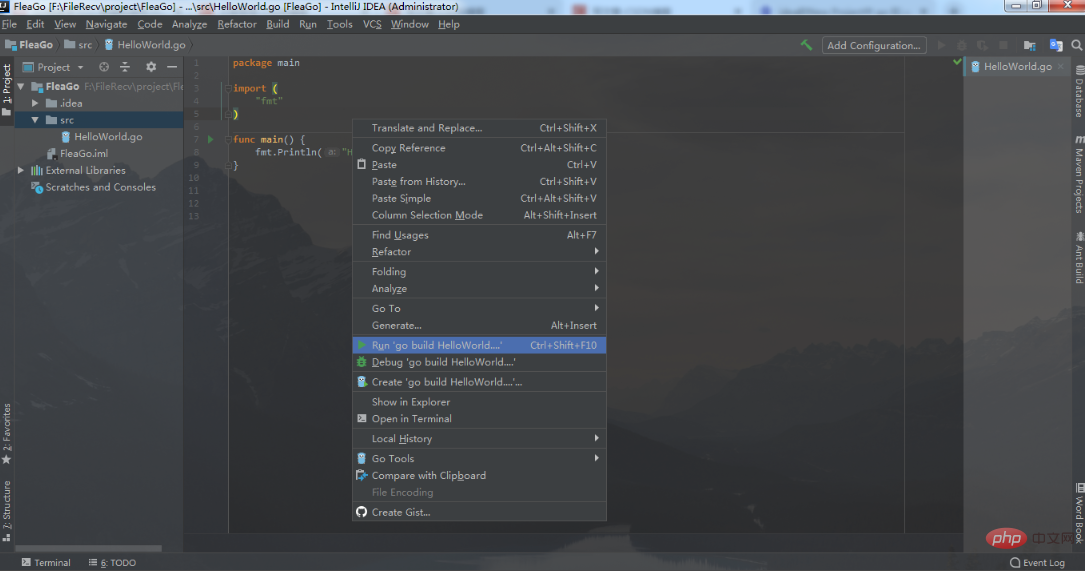
Task: Click the Add Configuration button
Action: 874,45
